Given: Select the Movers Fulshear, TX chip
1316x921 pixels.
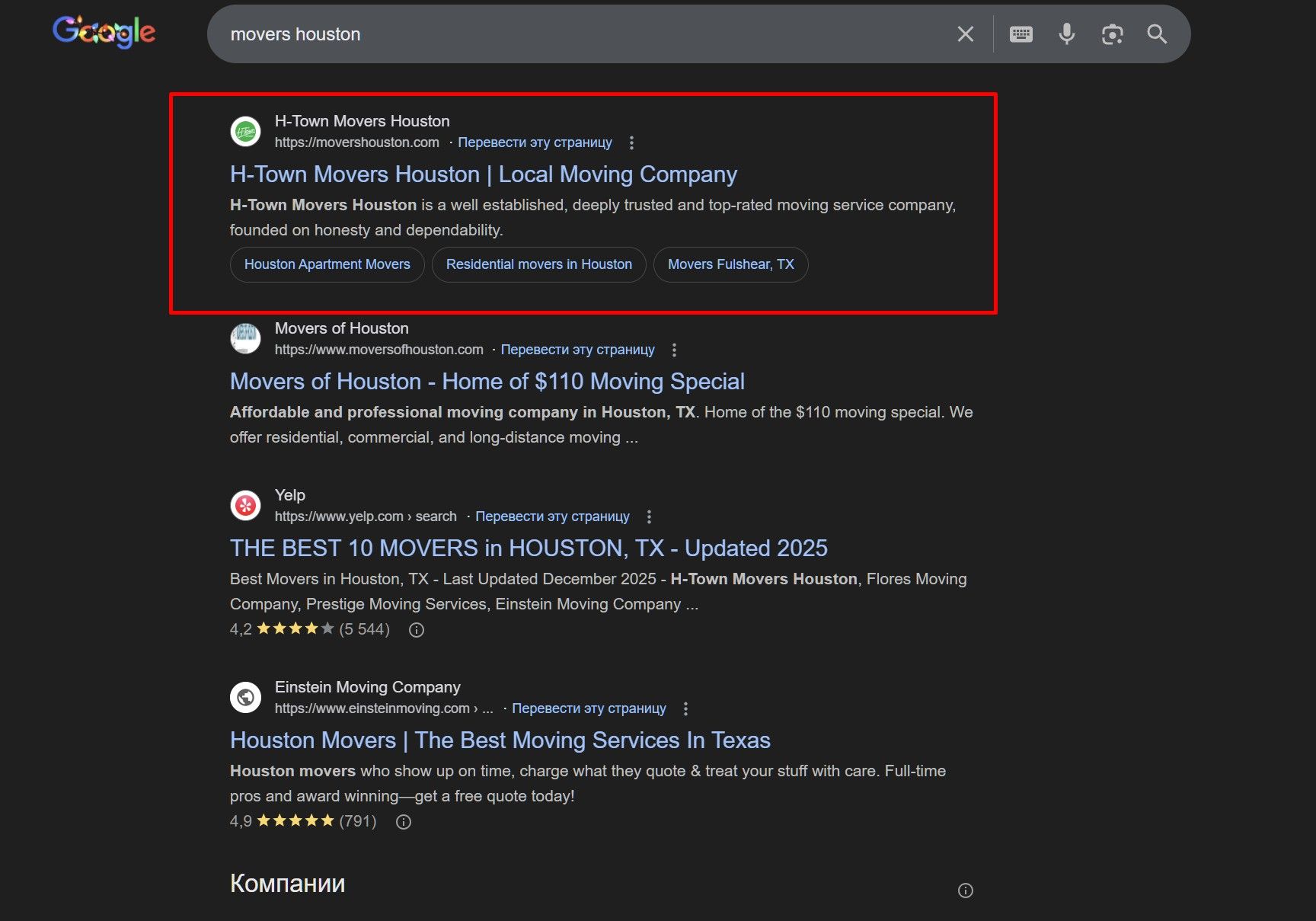Looking at the screenshot, I should pyautogui.click(x=730, y=264).
